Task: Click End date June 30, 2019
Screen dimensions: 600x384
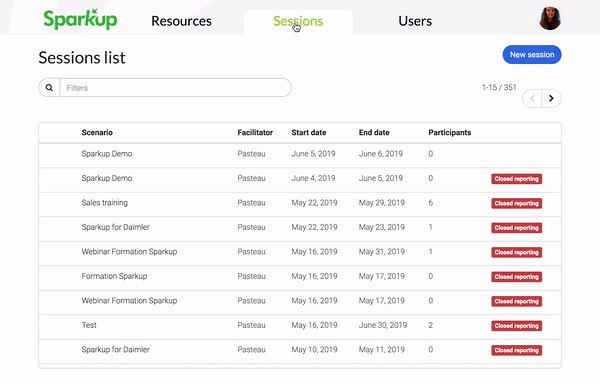Action: pos(383,325)
